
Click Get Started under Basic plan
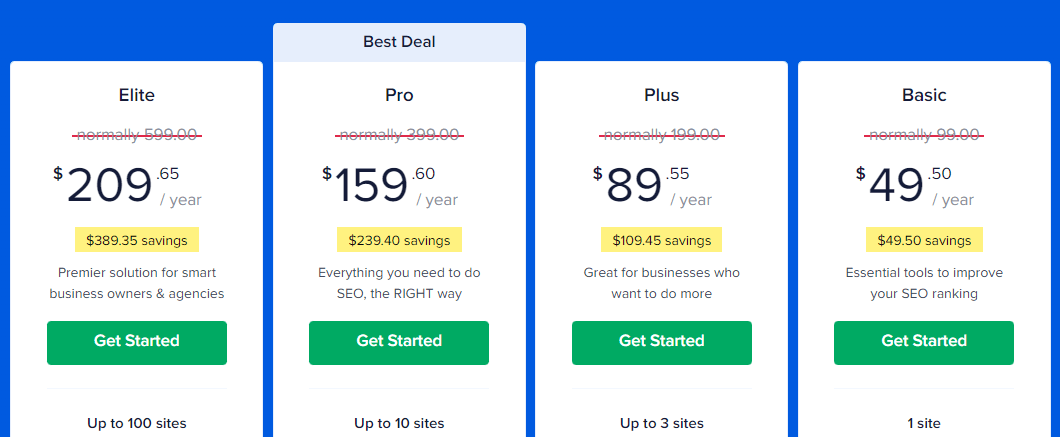pos(923,343)
